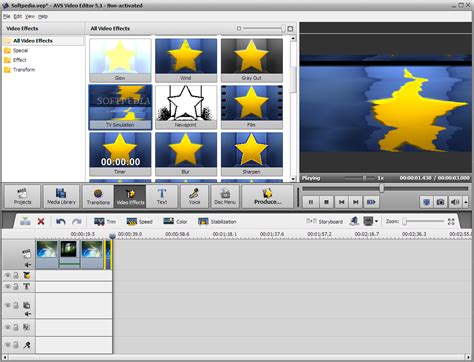Click the zoom-to-fit timeline icon

click(x=451, y=221)
